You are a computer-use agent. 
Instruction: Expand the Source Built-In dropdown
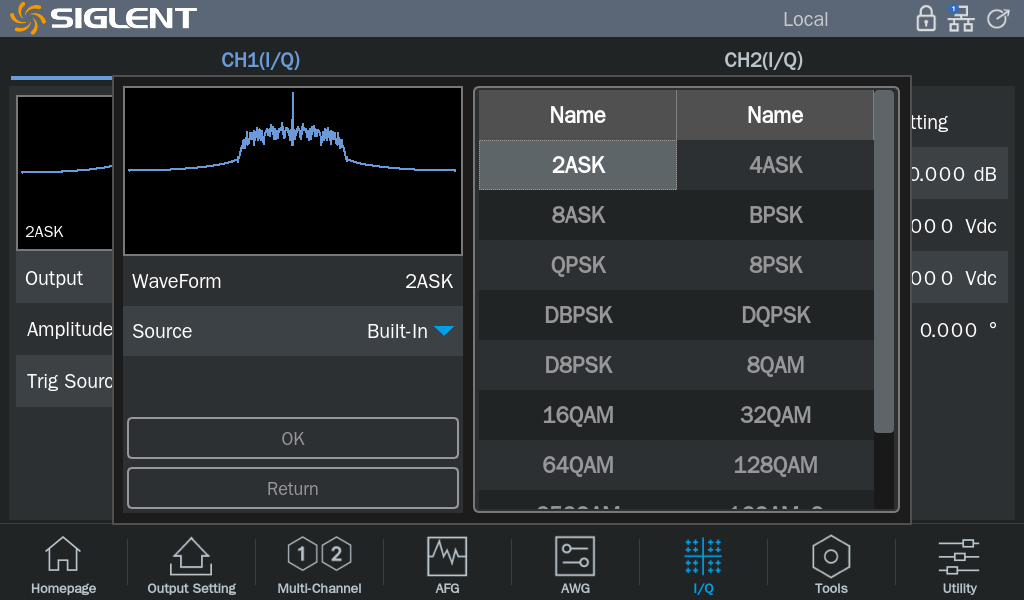pos(443,331)
